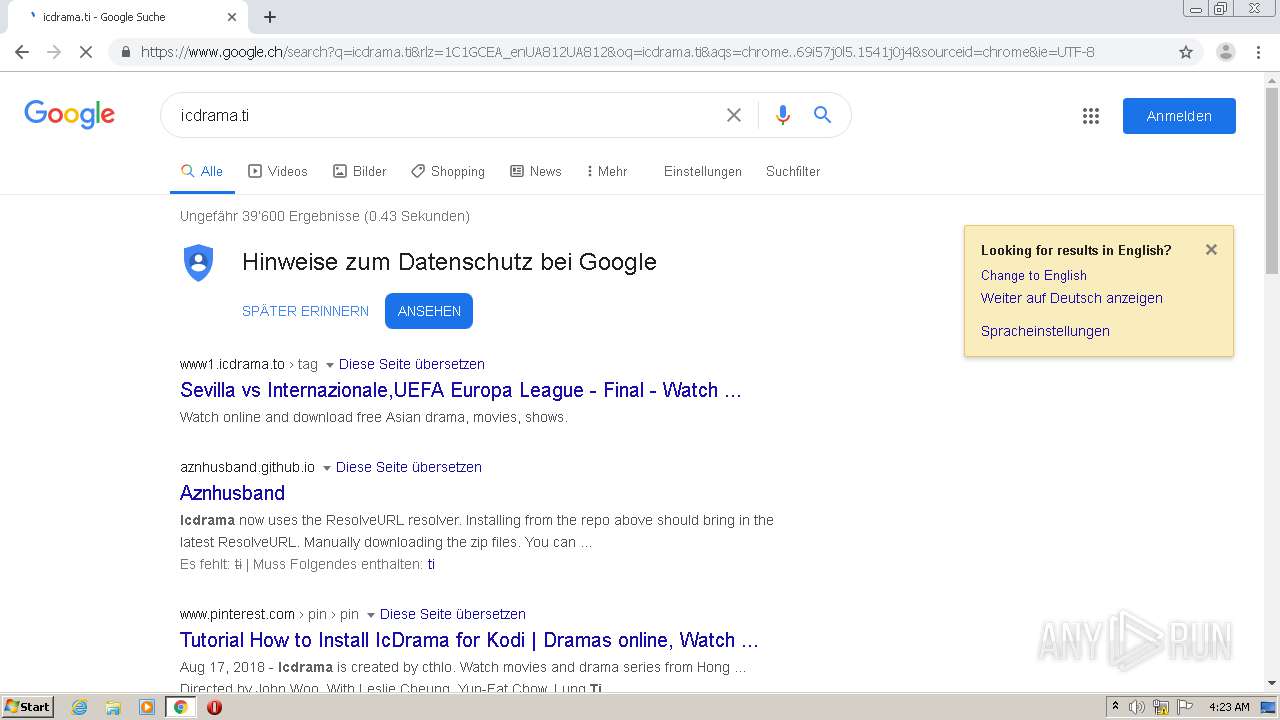Open Einstellungen menu

click(x=703, y=172)
